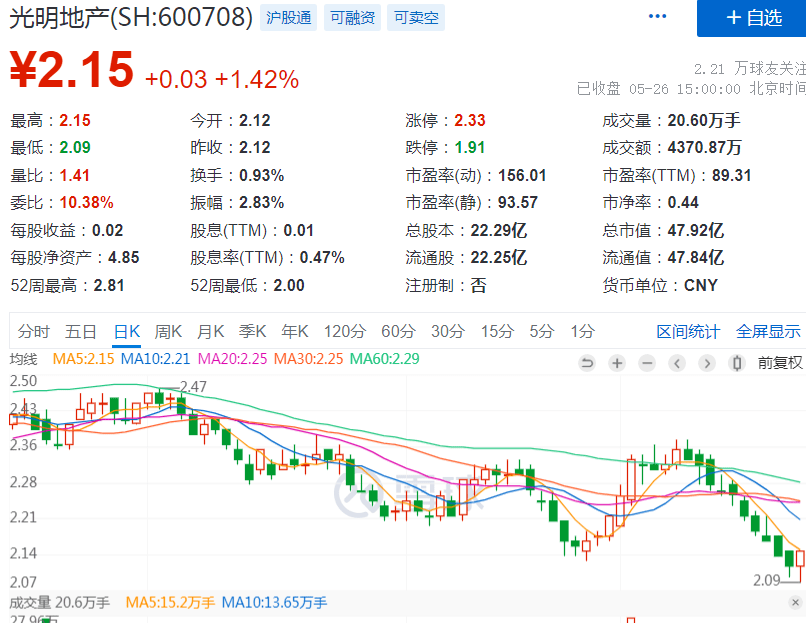Switch to the 五日 chart tab
The height and width of the screenshot is (623, 806).
pos(81,332)
